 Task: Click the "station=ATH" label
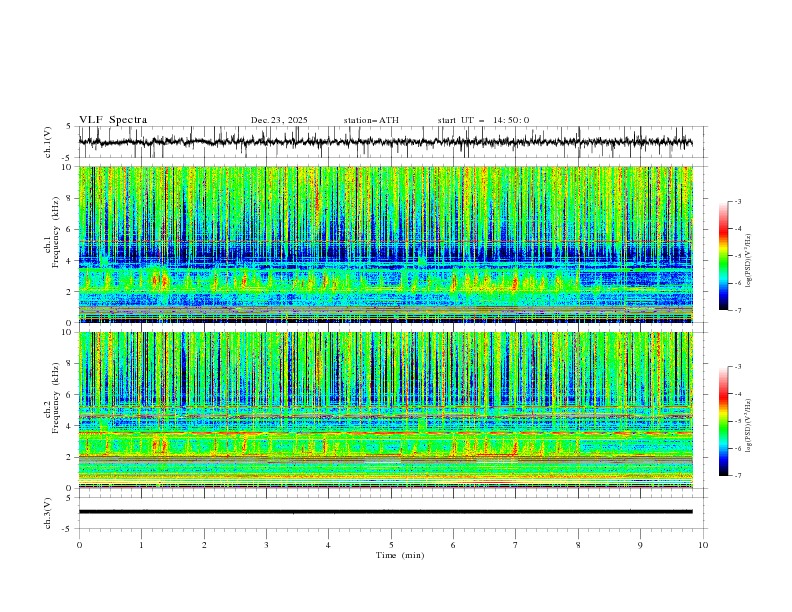(370, 120)
